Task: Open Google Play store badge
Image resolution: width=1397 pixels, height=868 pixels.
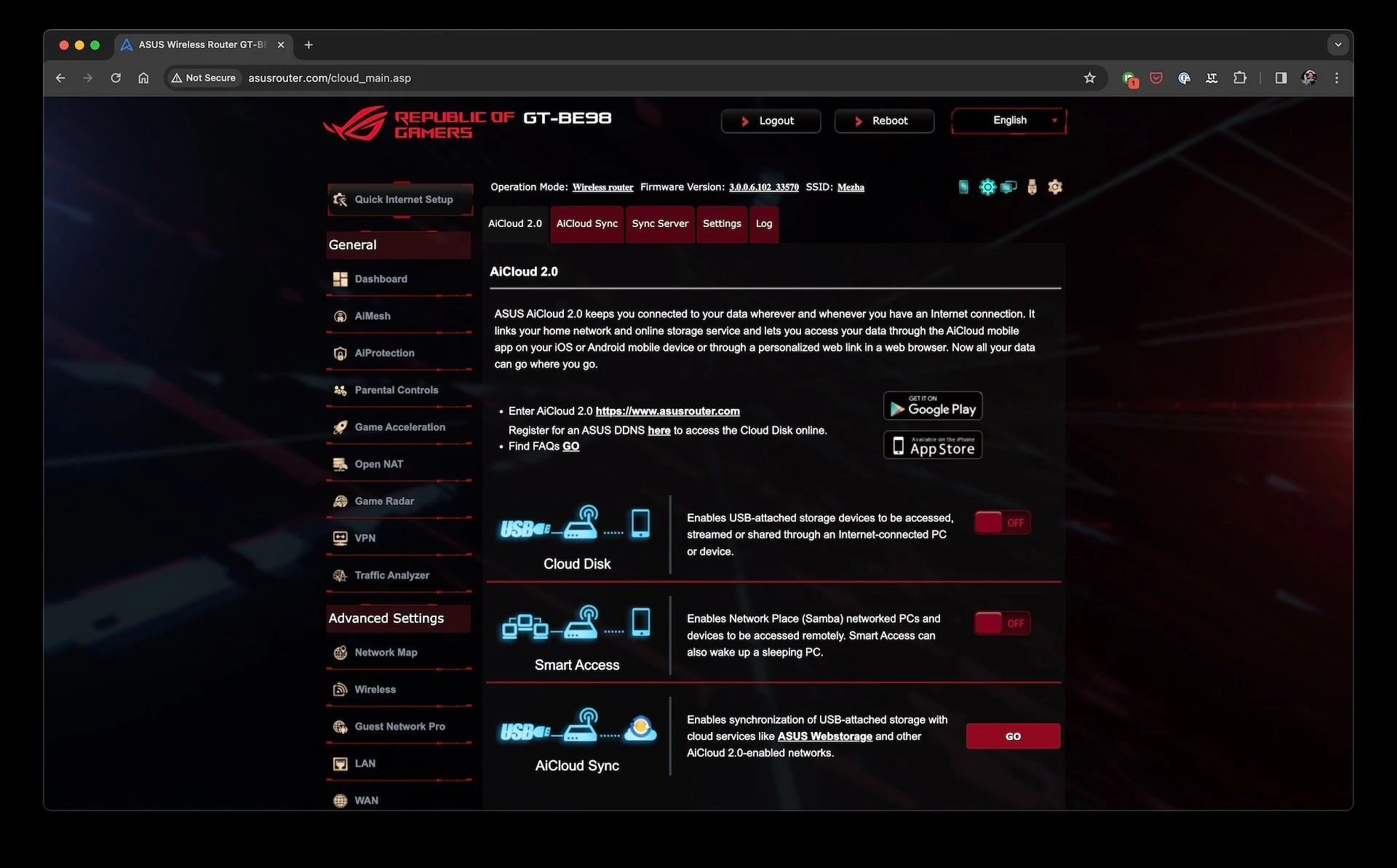Action: click(933, 406)
